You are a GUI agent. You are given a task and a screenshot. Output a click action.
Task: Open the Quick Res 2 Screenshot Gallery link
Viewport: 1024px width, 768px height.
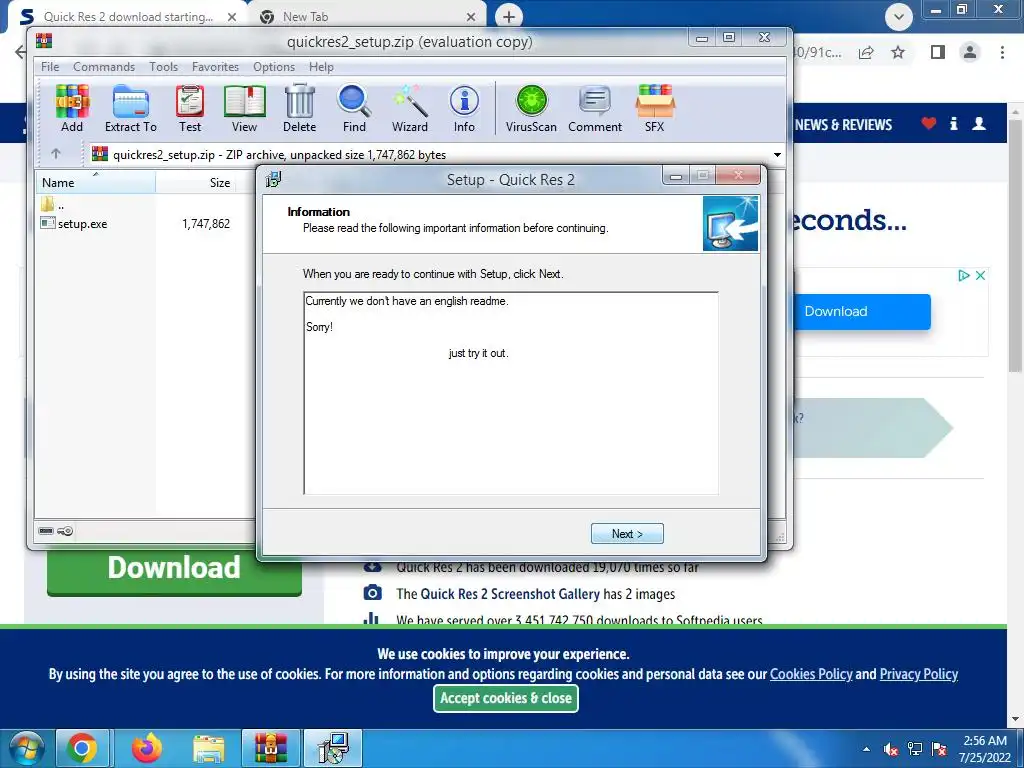click(510, 594)
